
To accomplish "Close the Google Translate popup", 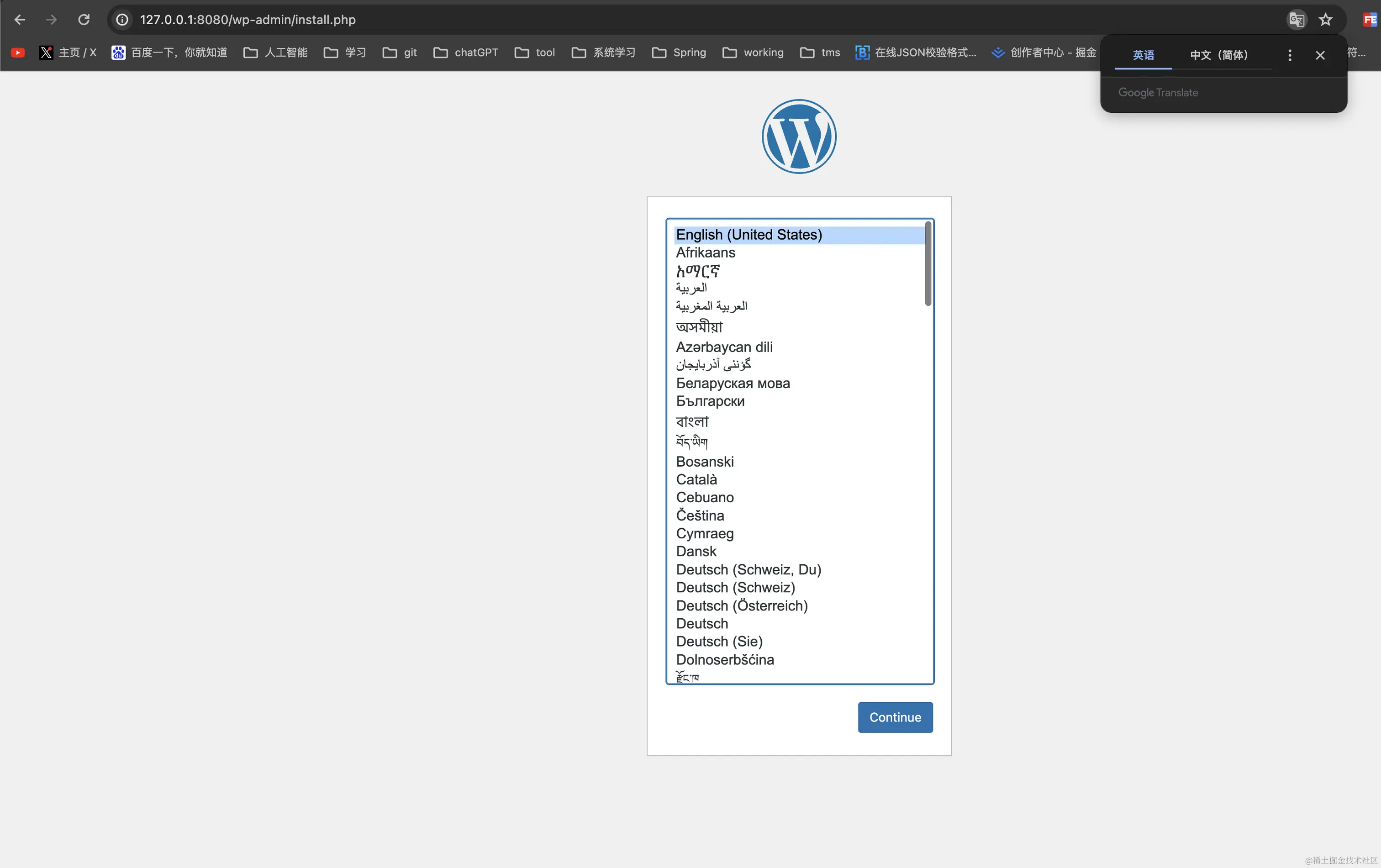I will click(1320, 55).
